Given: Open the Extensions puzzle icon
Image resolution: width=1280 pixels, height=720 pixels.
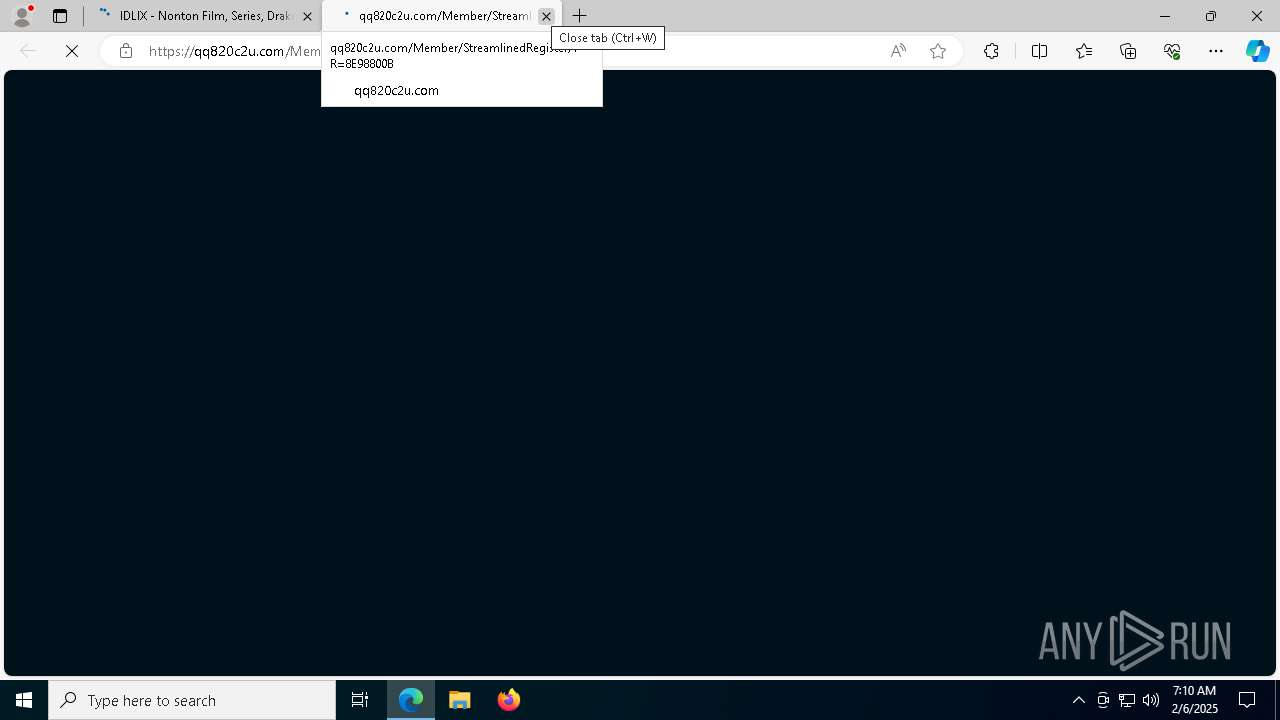Looking at the screenshot, I should pos(991,51).
